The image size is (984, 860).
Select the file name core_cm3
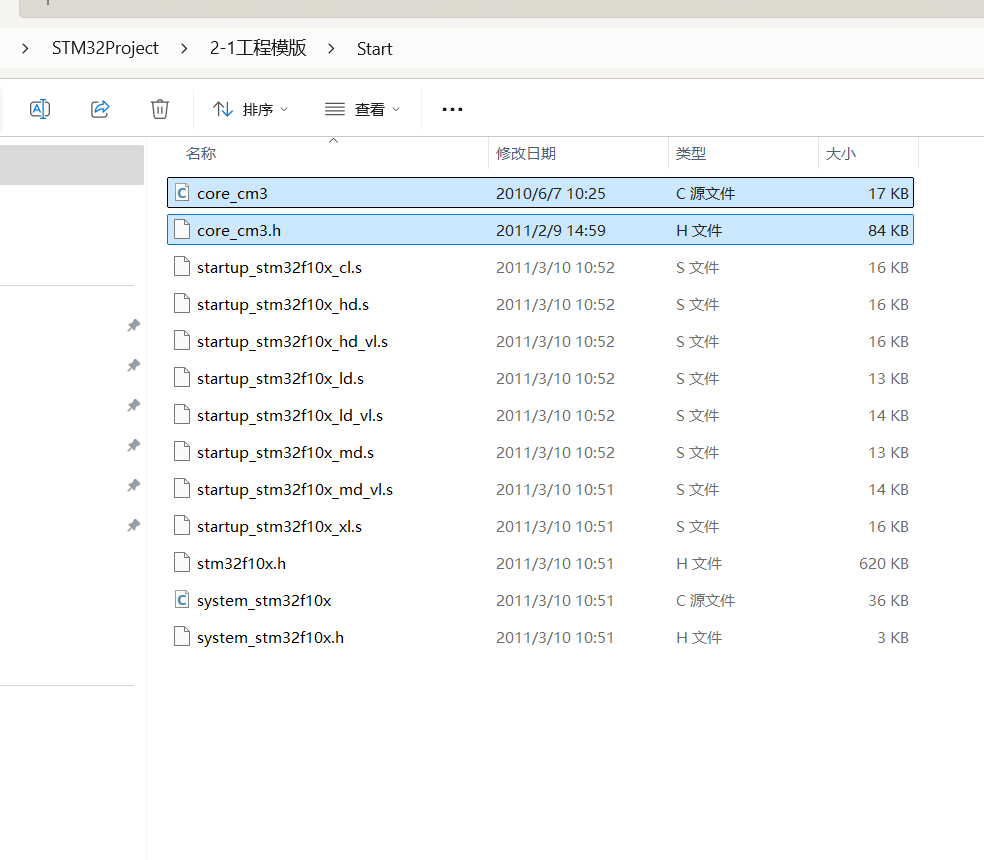(x=232, y=194)
